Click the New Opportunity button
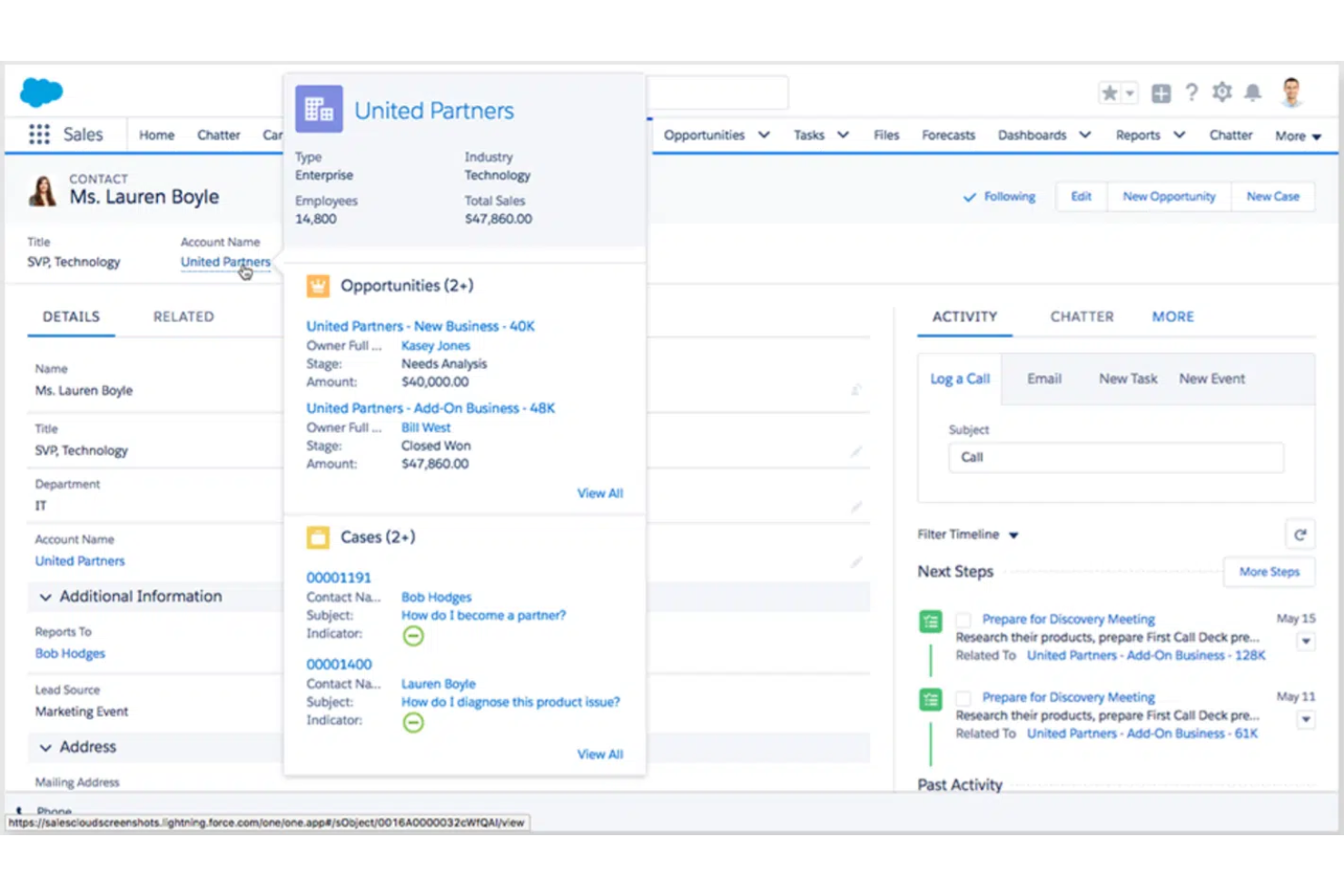 pyautogui.click(x=1169, y=196)
